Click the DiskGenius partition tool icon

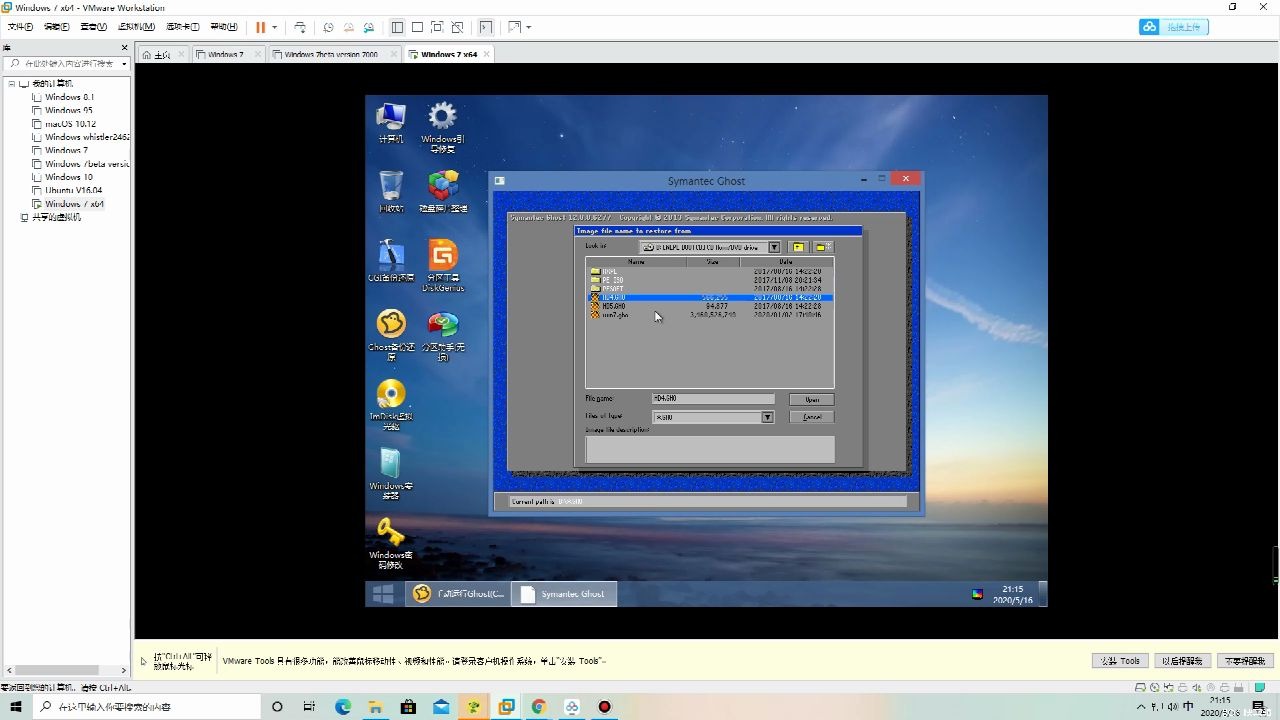[x=443, y=265]
